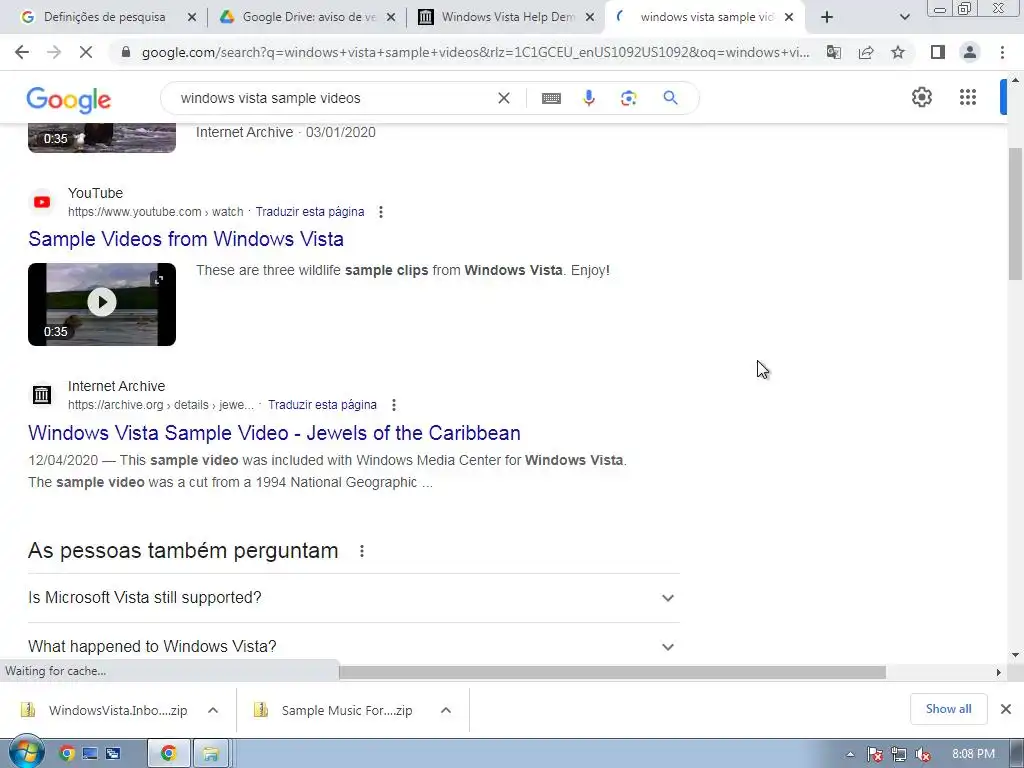Stop loading the page
The height and width of the screenshot is (768, 1024).
[x=86, y=52]
